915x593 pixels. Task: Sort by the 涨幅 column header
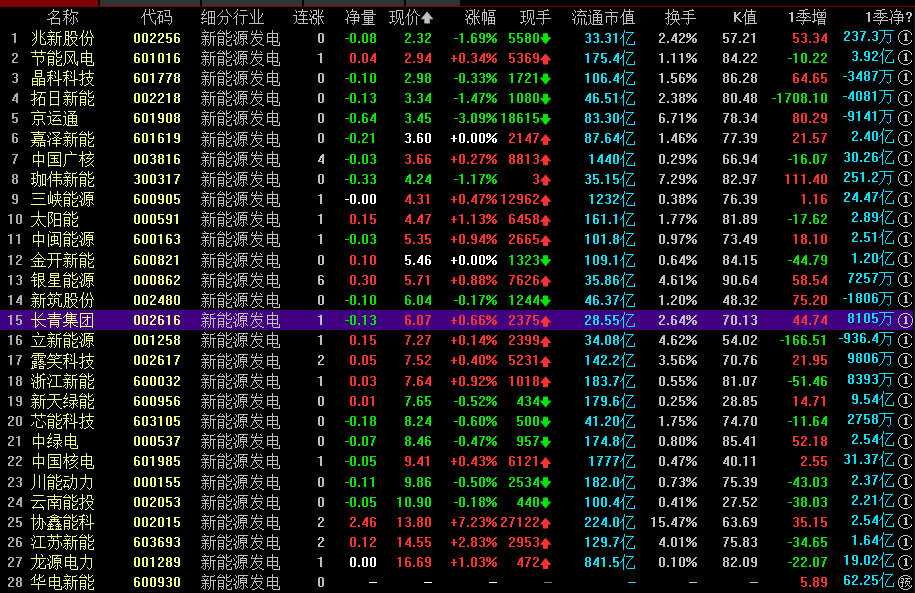point(480,18)
